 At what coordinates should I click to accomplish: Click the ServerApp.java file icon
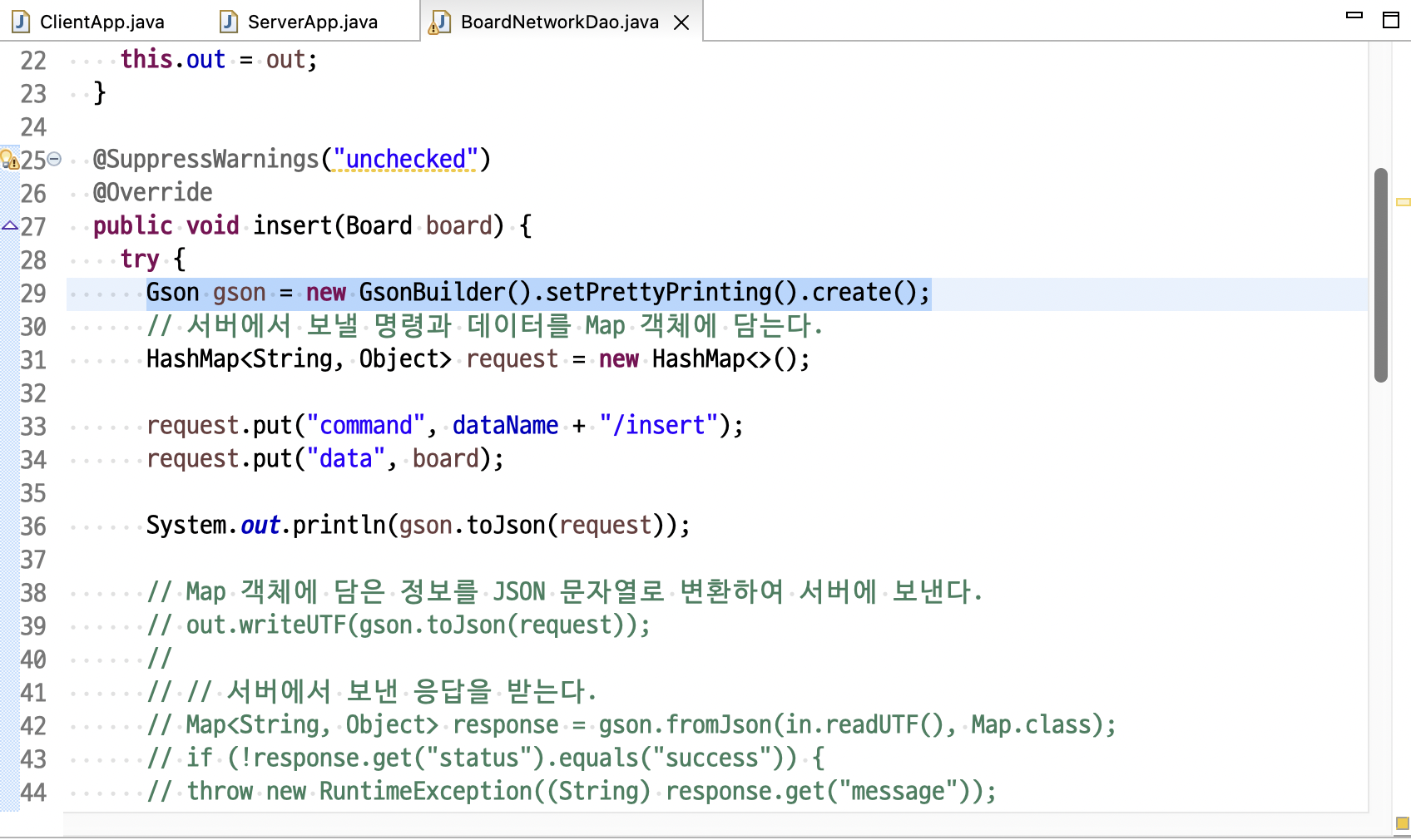coord(229,22)
